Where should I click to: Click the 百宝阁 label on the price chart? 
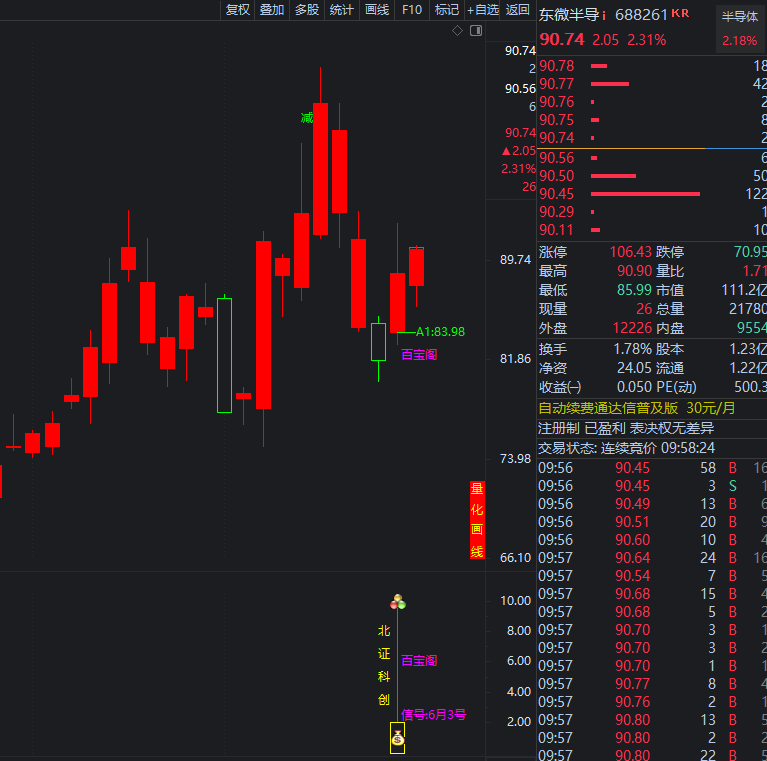point(419,355)
